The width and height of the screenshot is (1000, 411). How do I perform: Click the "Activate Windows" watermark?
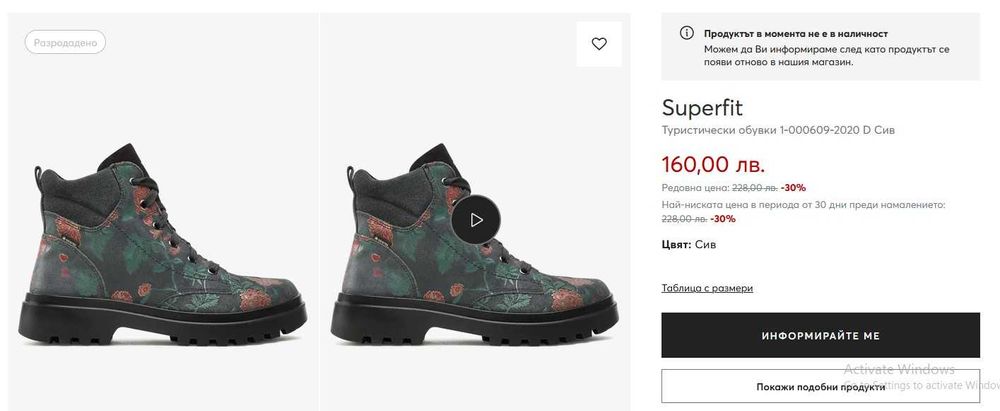pyautogui.click(x=902, y=369)
